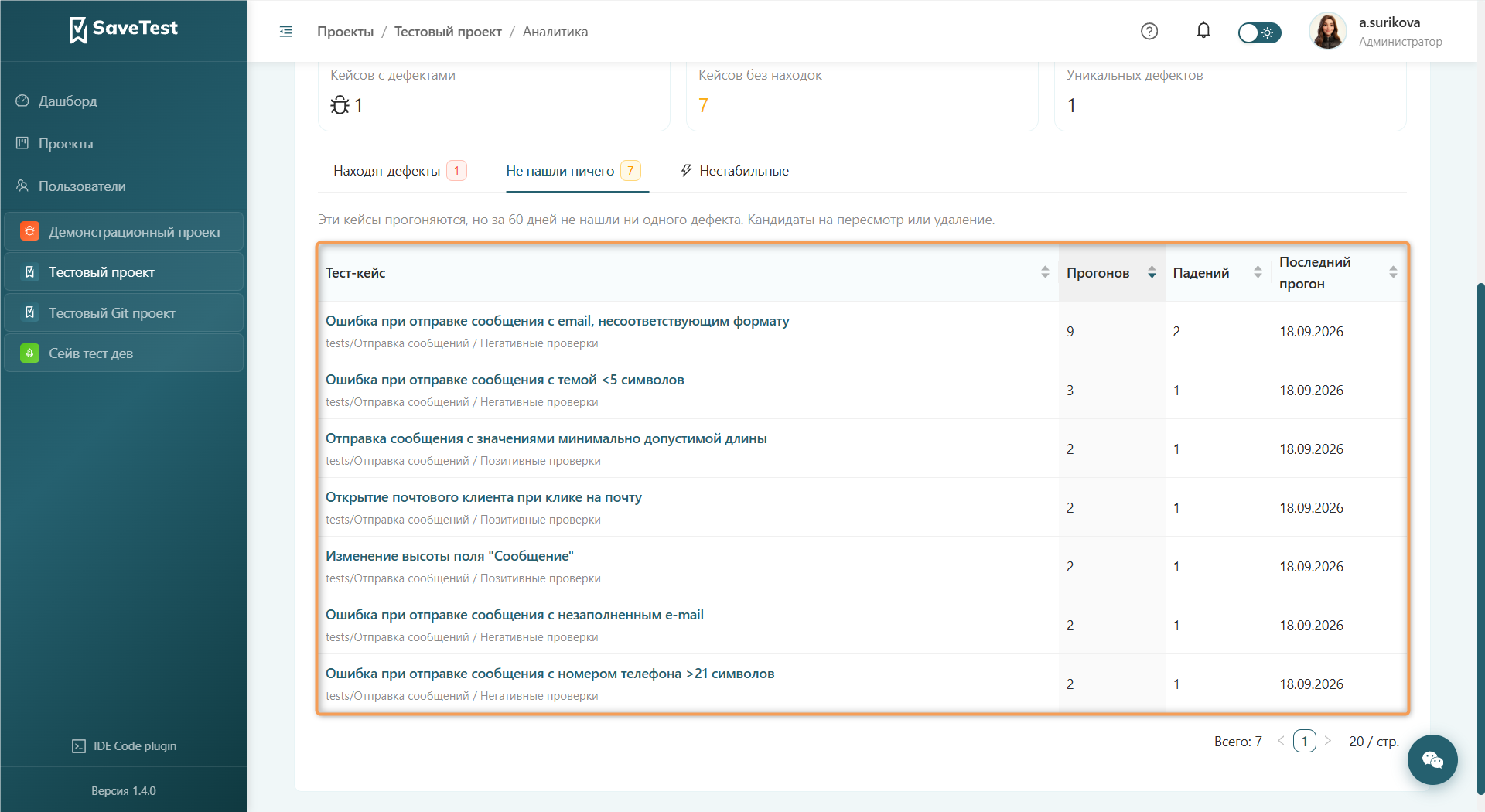The height and width of the screenshot is (812, 1485).
Task: Click the lightning icon on Нестабильные tab
Action: click(686, 170)
